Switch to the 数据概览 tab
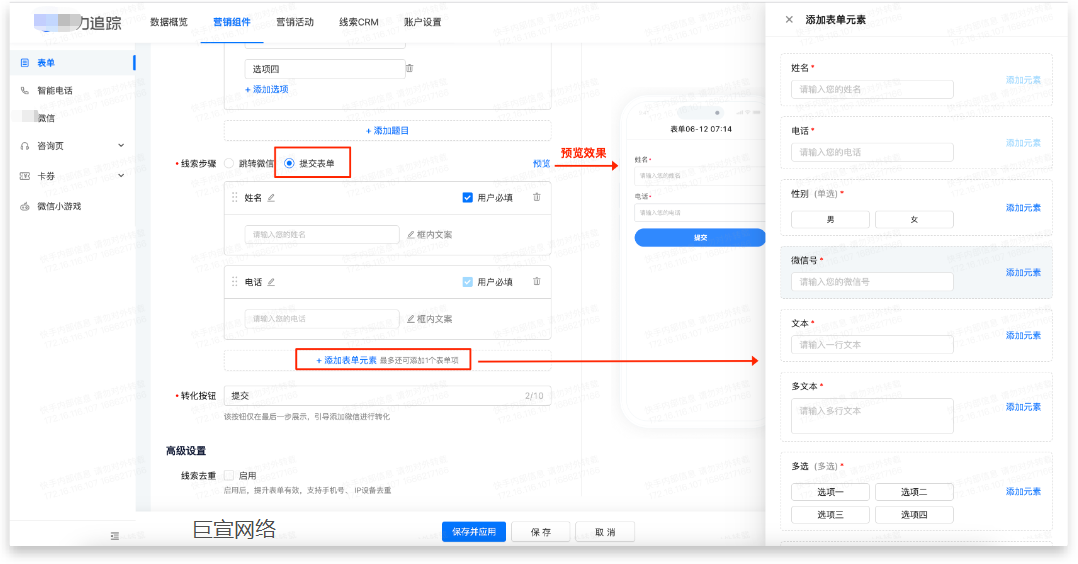The image size is (1078, 564). 169,22
